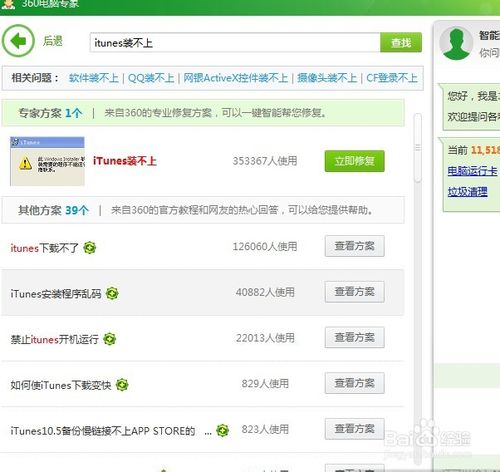Click the iTunes error dialog thumbnail
Viewport: 500px width, 472px height.
(x=47, y=161)
